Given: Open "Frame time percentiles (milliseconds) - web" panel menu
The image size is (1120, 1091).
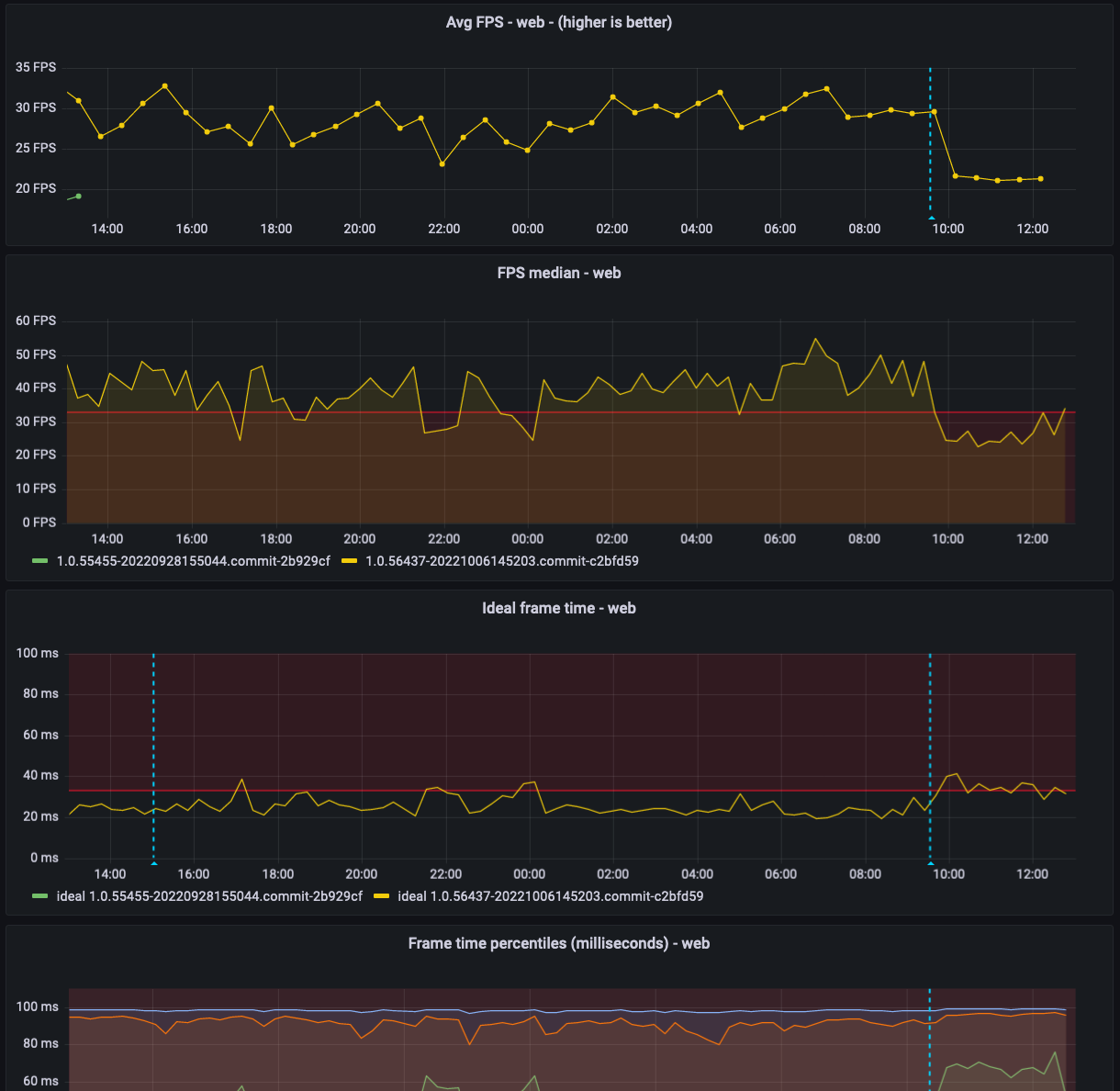Looking at the screenshot, I should click(x=558, y=943).
